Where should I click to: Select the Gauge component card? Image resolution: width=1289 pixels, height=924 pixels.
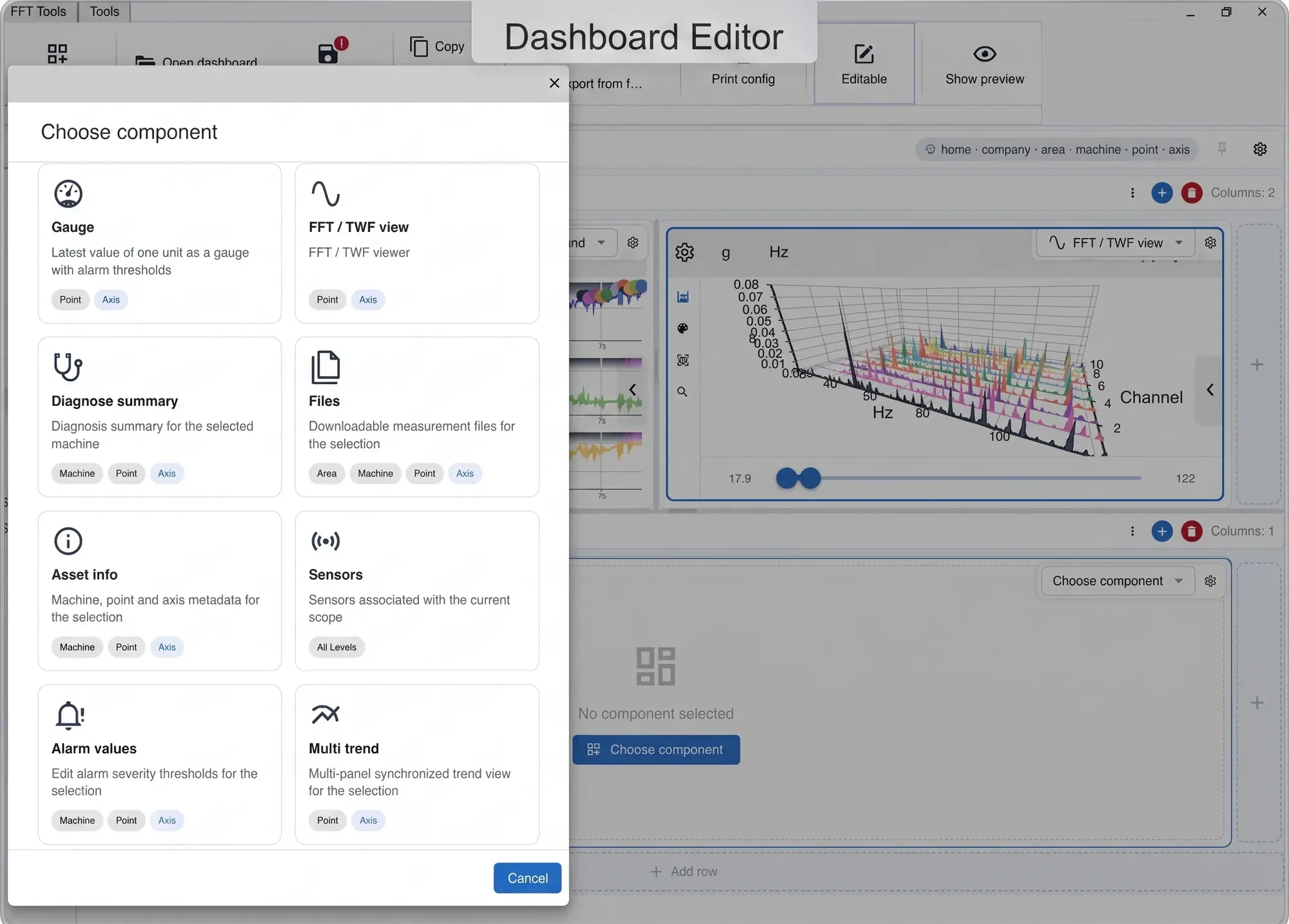click(160, 243)
